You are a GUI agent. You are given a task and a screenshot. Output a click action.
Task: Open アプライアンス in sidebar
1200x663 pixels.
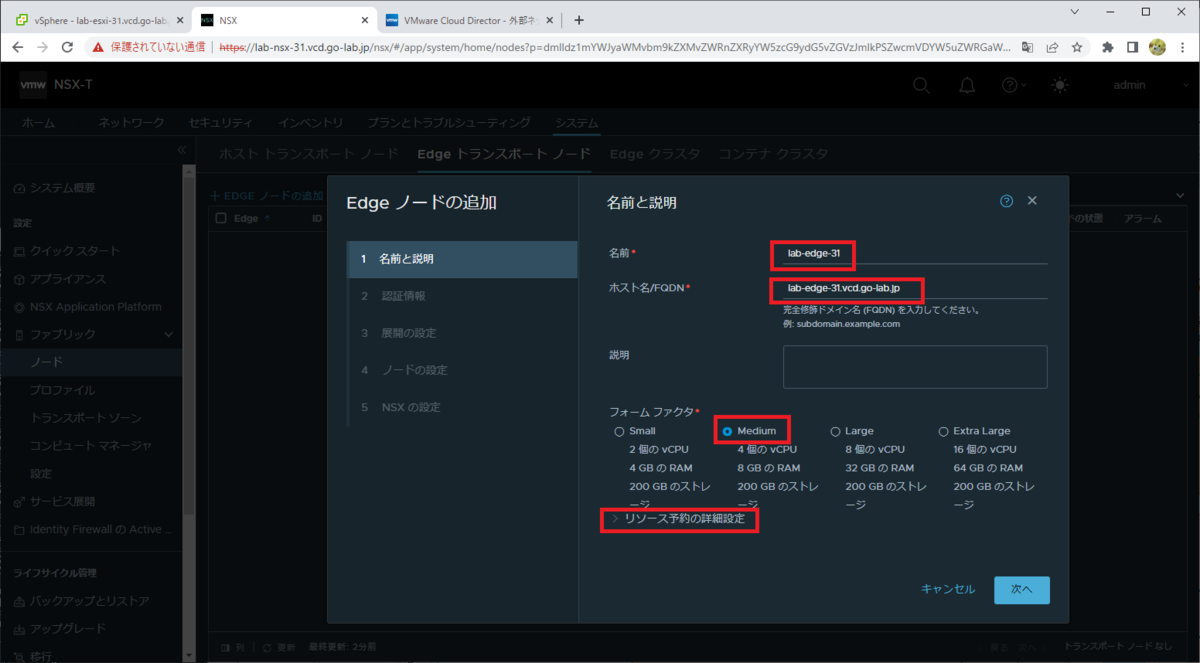[x=67, y=279]
